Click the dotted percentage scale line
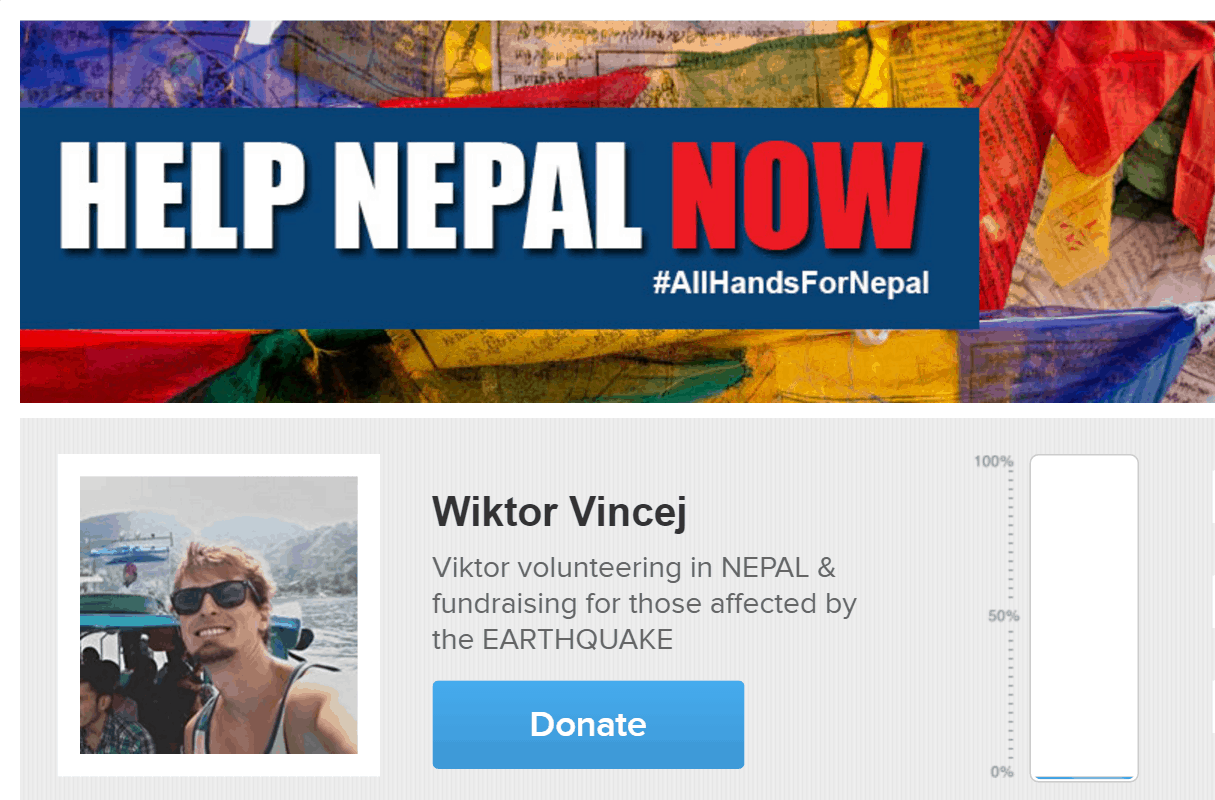 1012,618
